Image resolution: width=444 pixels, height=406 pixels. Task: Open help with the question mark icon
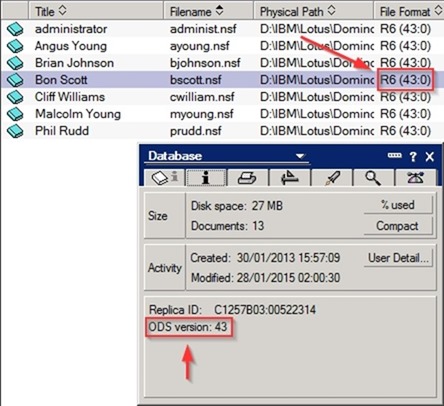[x=413, y=156]
